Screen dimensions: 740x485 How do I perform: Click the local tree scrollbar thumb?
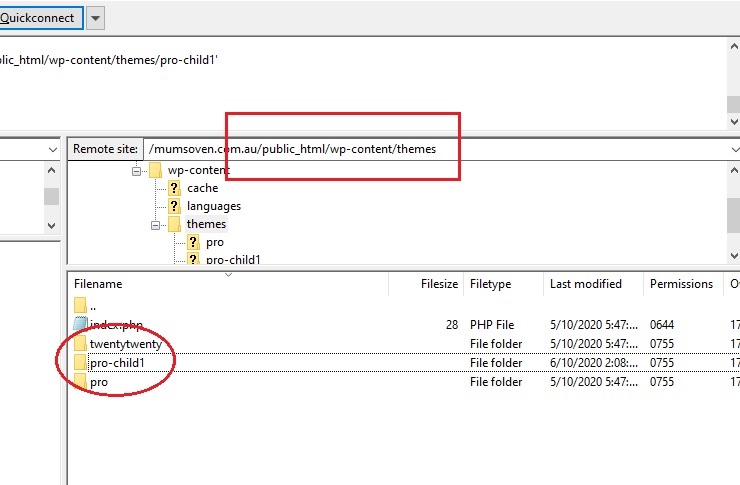click(51, 196)
